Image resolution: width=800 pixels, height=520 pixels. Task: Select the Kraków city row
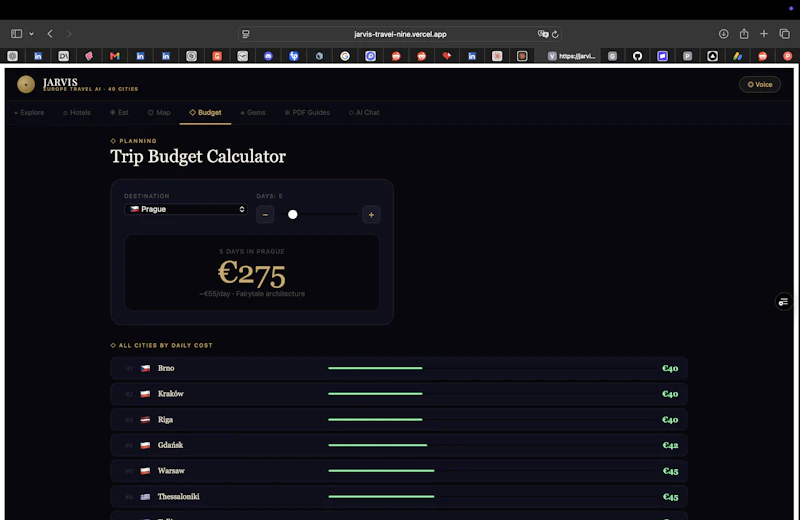[x=399, y=393]
